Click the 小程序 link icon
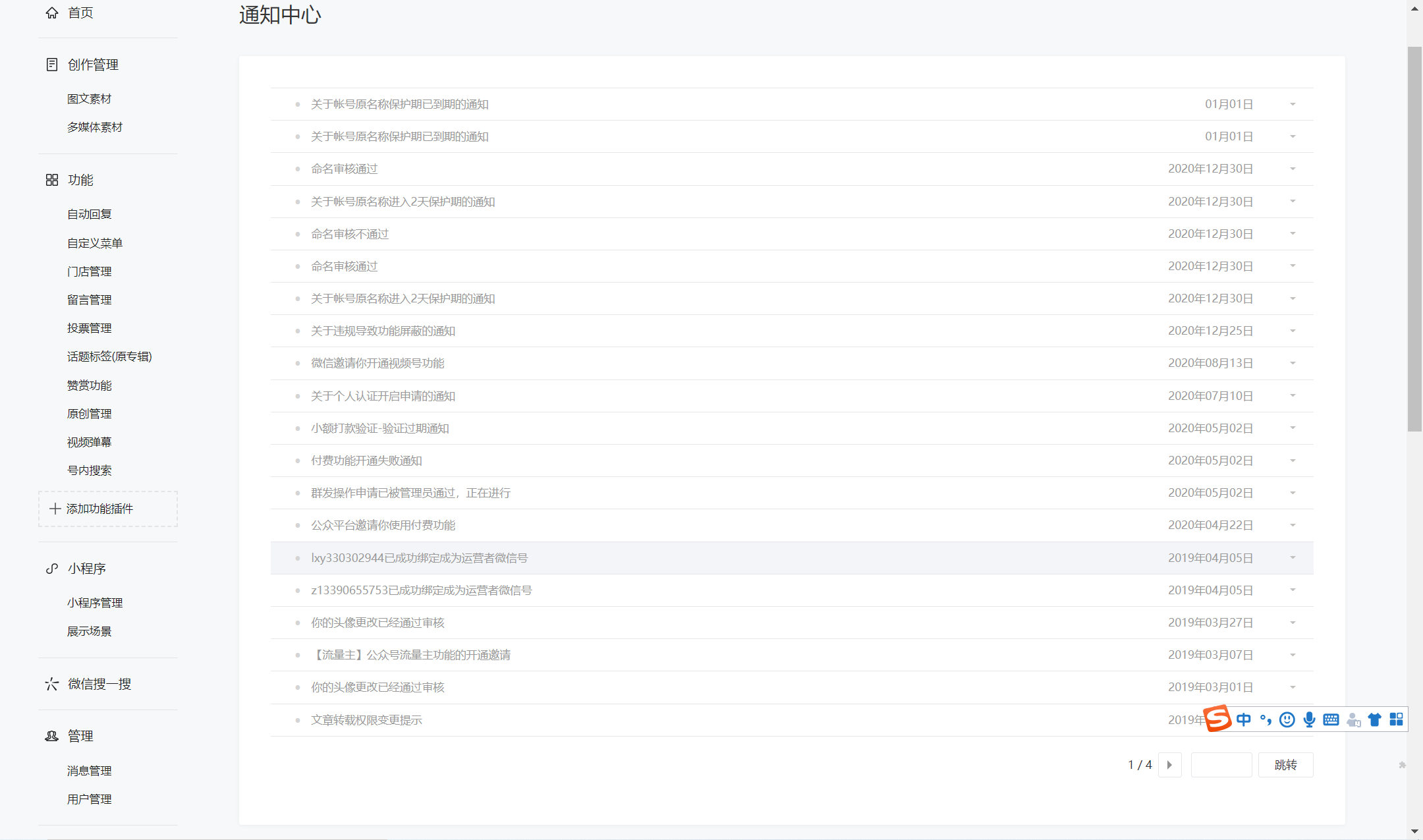This screenshot has width=1423, height=840. pyautogui.click(x=52, y=569)
